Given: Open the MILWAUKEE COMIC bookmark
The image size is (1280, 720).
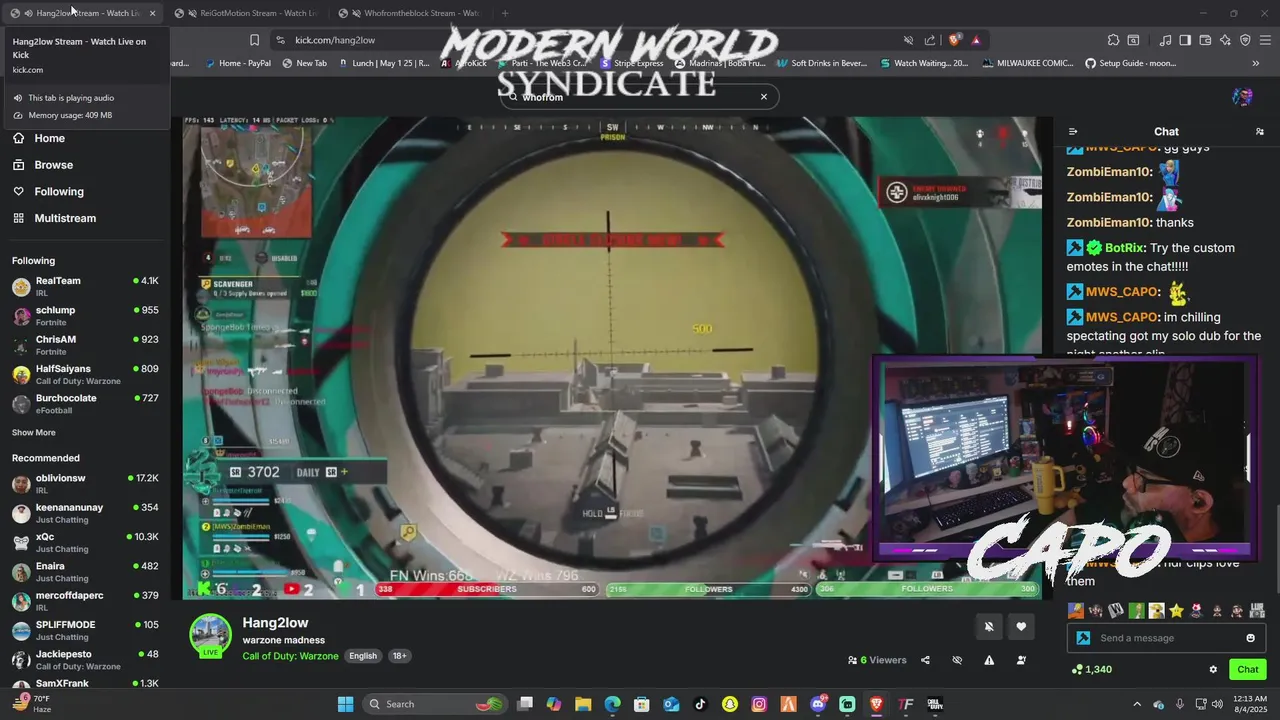Looking at the screenshot, I should coord(1028,63).
